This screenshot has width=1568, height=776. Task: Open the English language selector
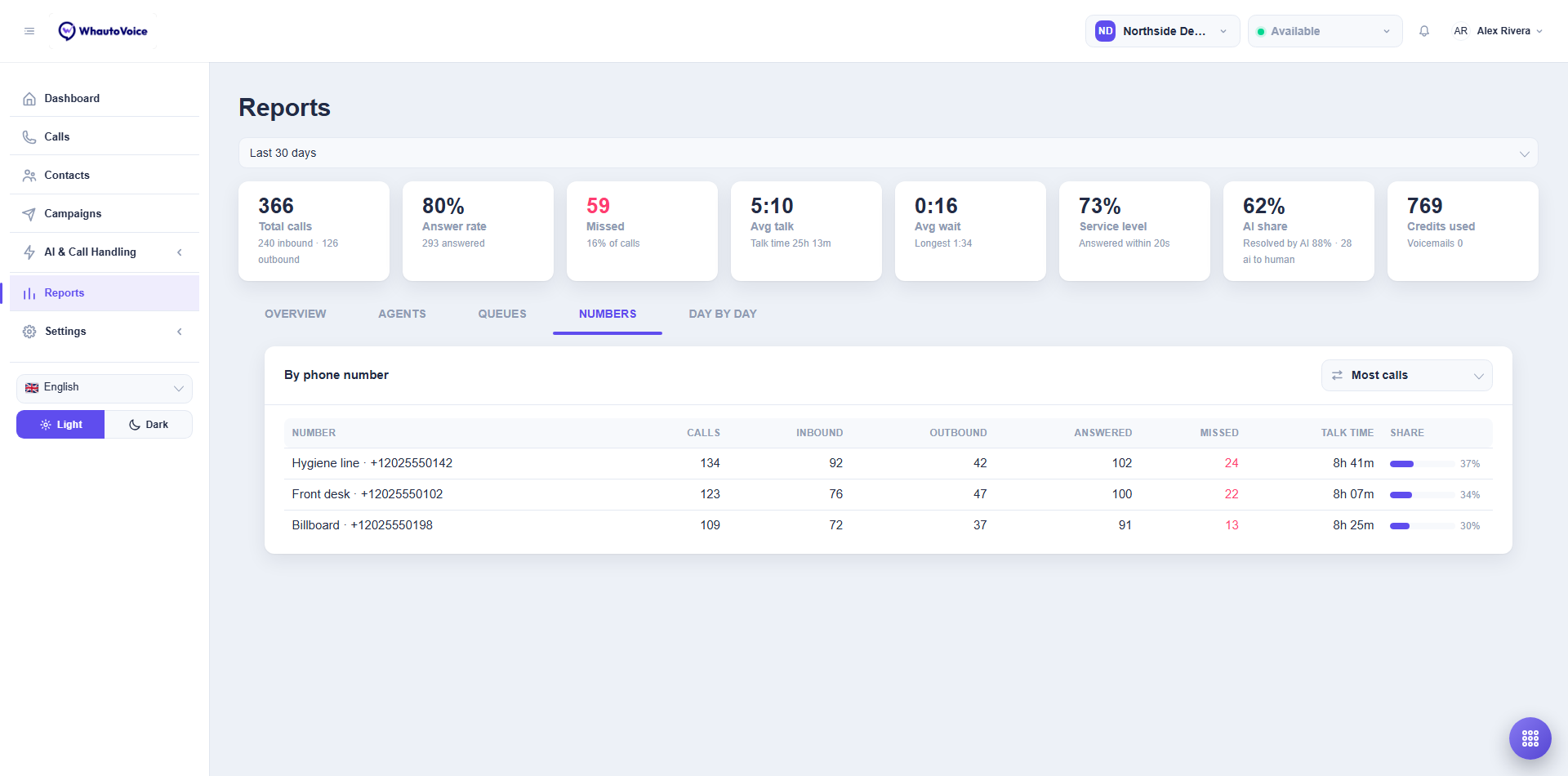[105, 388]
